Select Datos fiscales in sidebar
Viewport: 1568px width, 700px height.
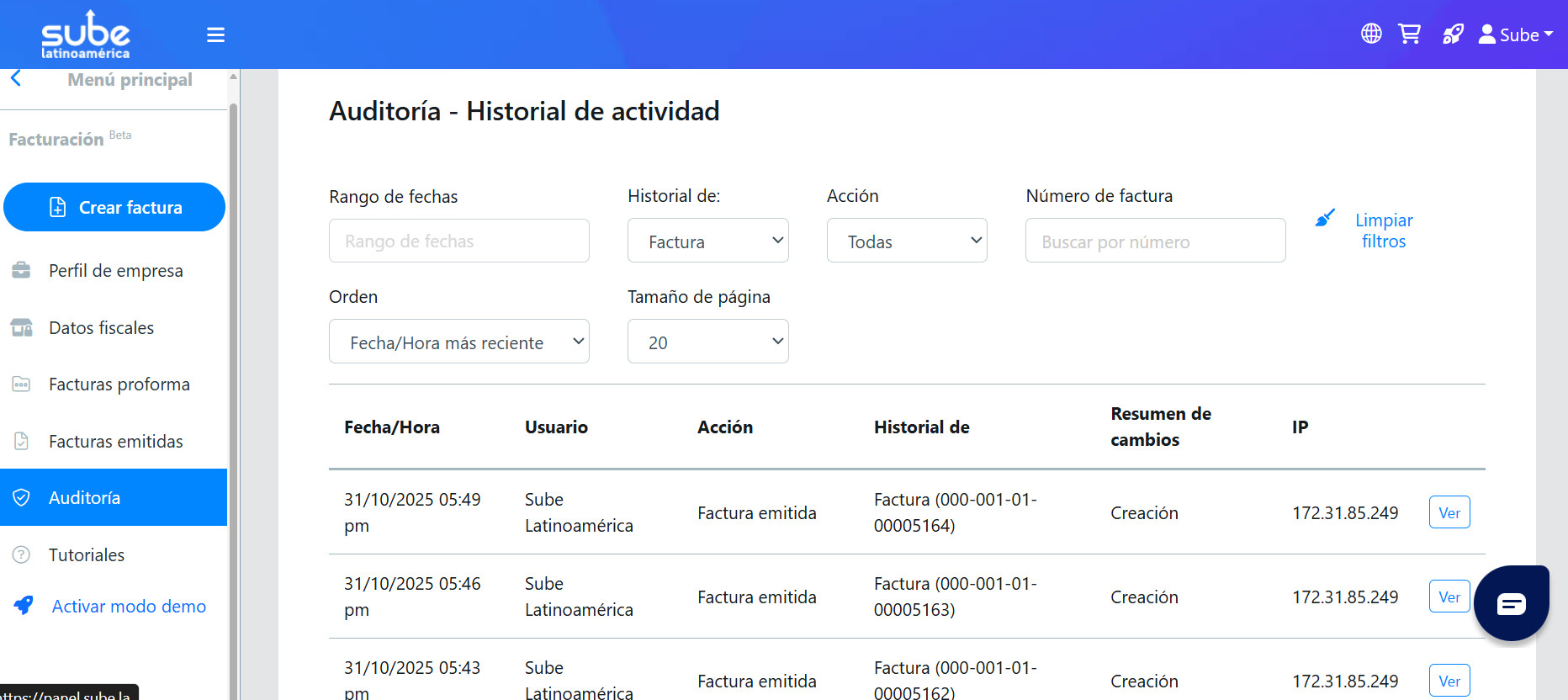click(101, 327)
